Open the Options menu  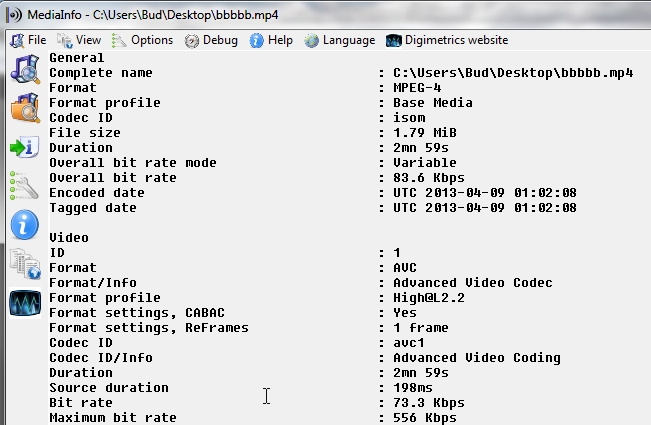click(x=143, y=40)
